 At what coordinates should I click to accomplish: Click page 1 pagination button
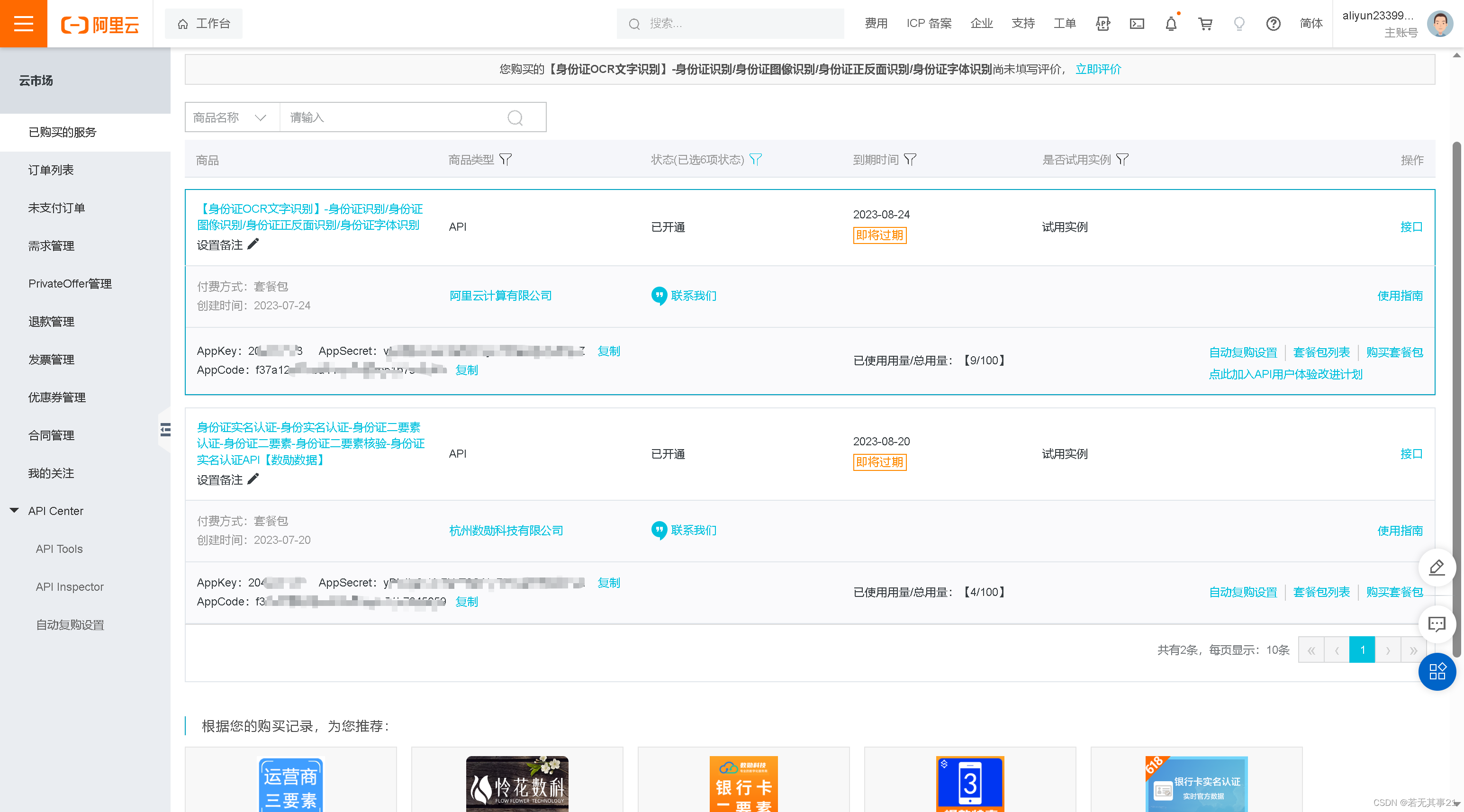(1362, 650)
